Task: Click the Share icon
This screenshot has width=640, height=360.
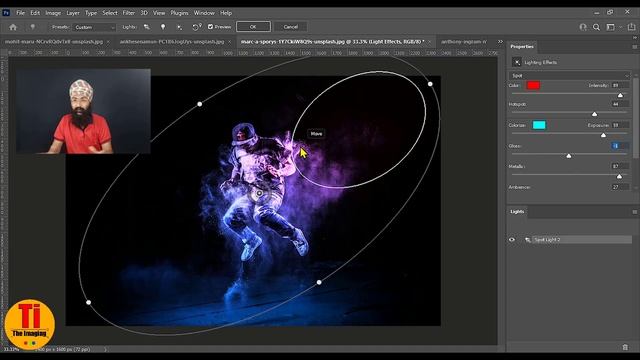Action: coord(631,27)
